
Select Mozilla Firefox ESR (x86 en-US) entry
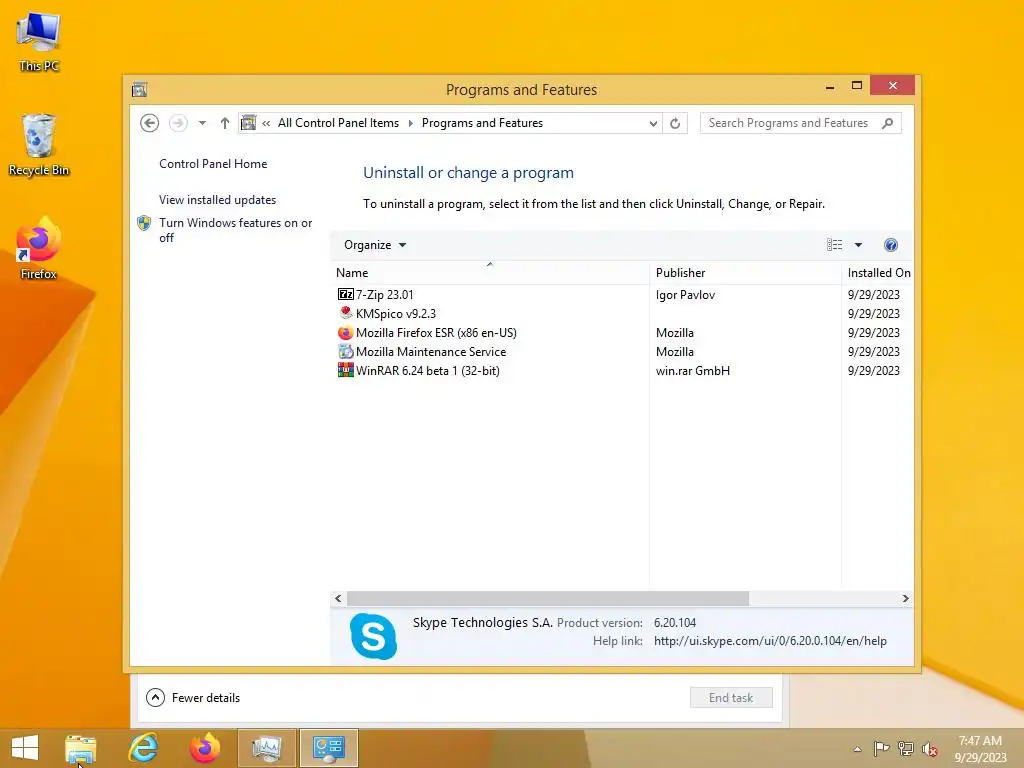[620, 332]
